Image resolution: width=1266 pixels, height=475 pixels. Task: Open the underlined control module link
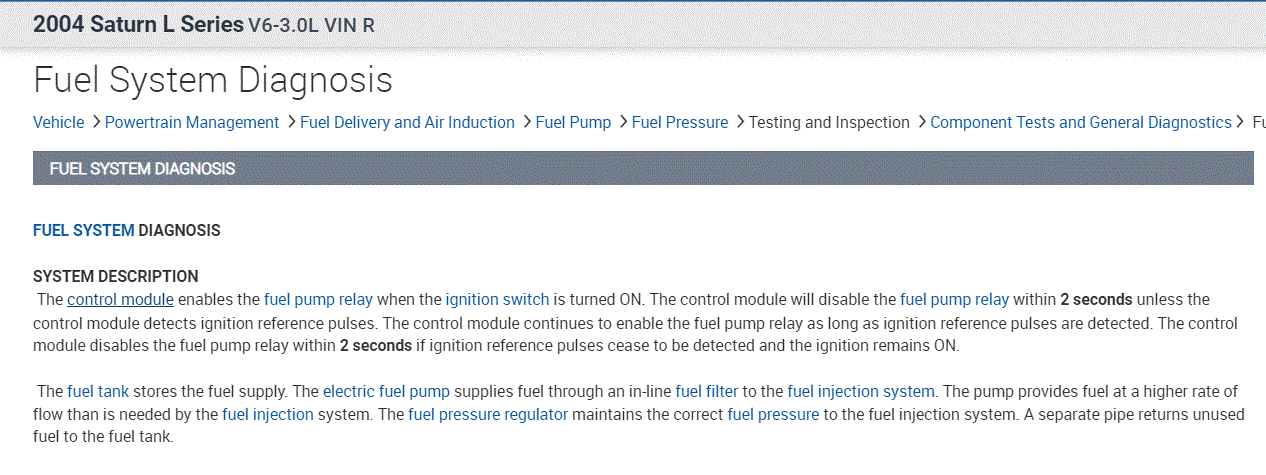pyautogui.click(x=121, y=299)
